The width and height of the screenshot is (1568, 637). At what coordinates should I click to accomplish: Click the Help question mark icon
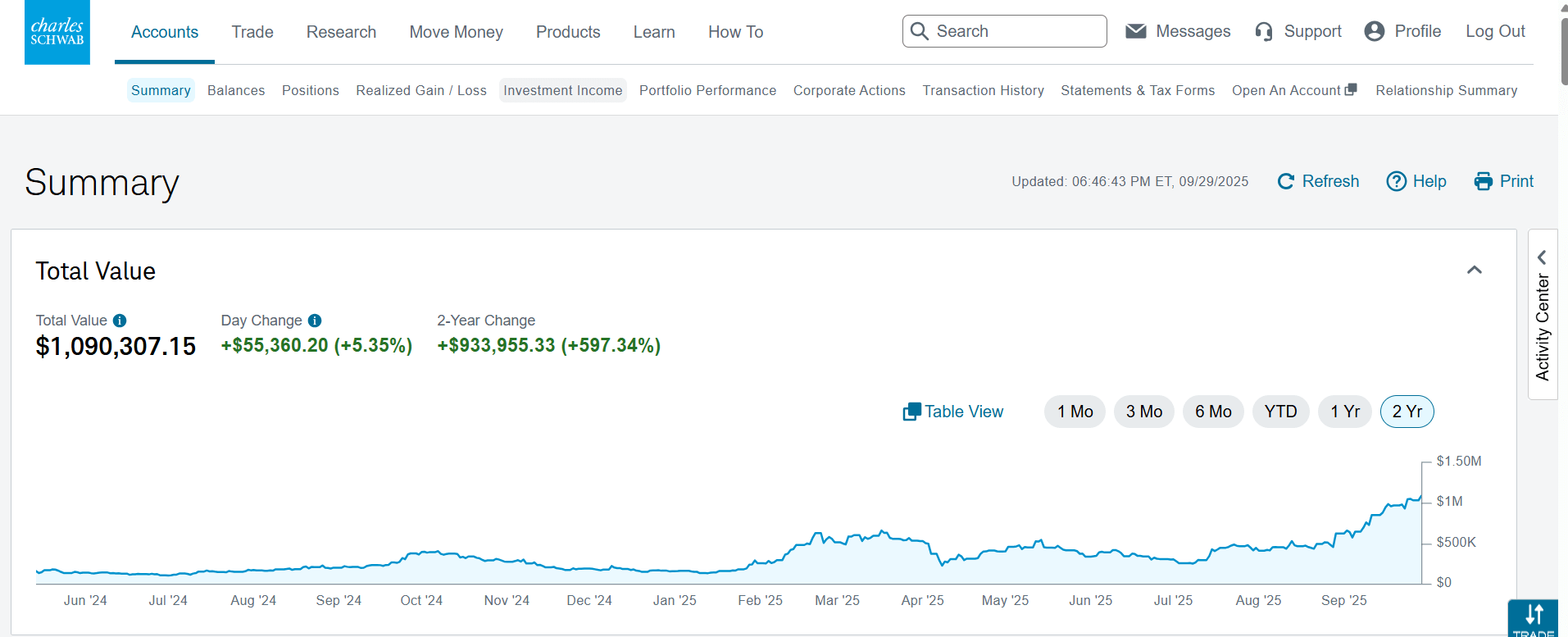tap(1396, 181)
